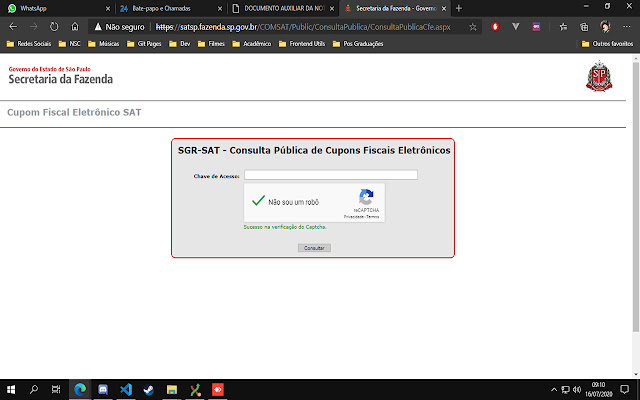
Task: Open the 'Git Pages' bookmarks folder
Action: point(144,44)
